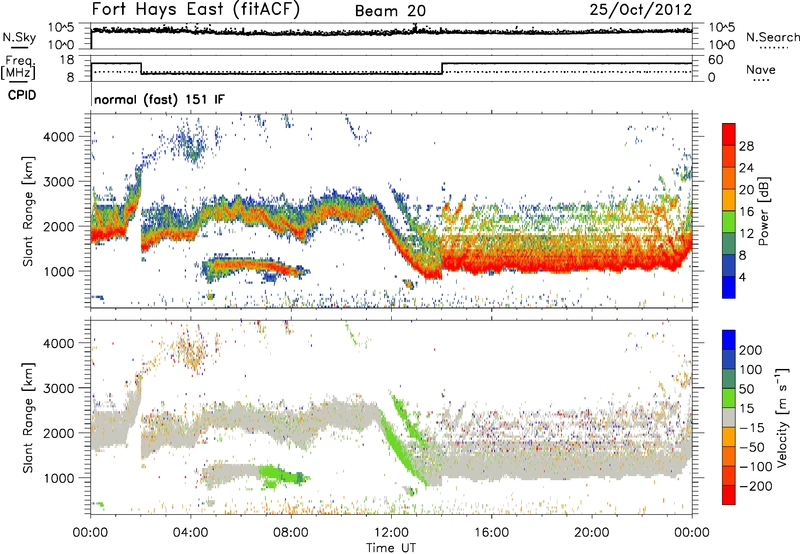This screenshot has height=554, width=800.
Task: Click the 'normal (fast) 151 IF' text
Action: coord(159,99)
